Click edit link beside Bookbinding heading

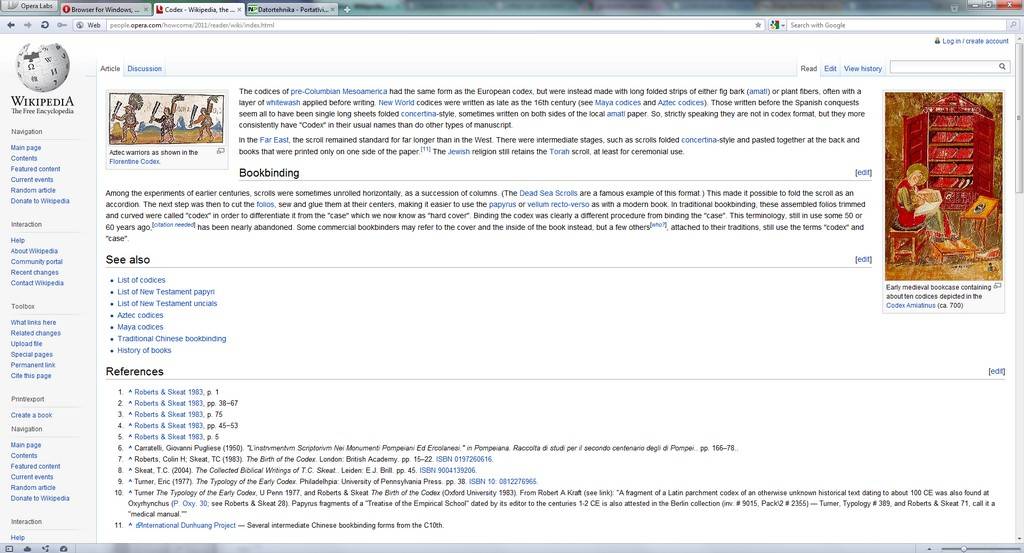[863, 173]
